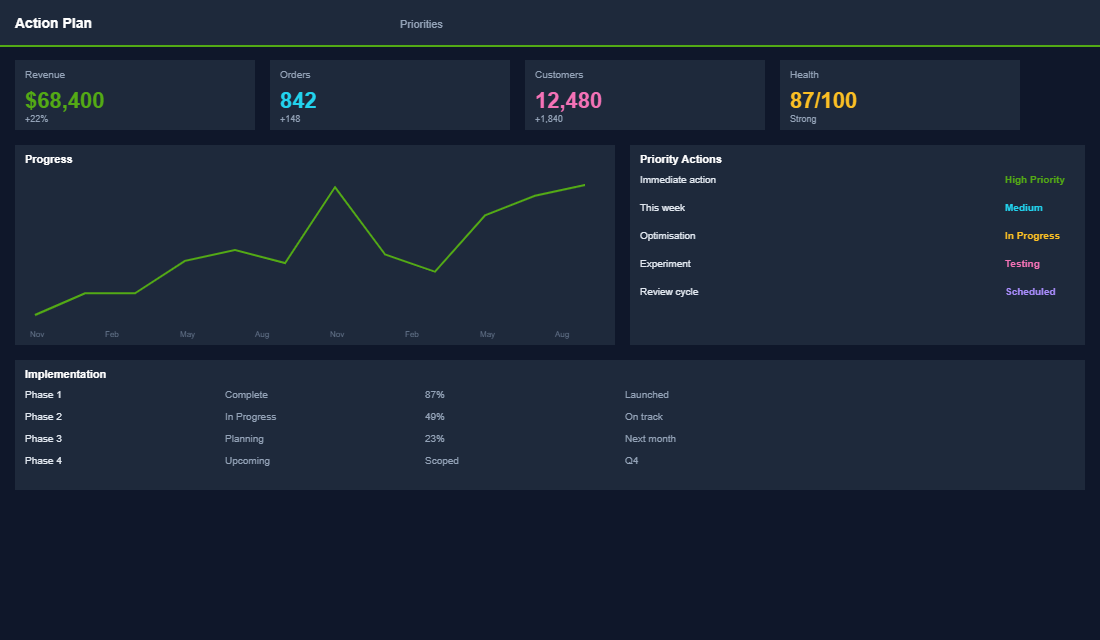Click the first Nov axis label
This screenshot has height=640, width=1100.
pyautogui.click(x=37, y=334)
